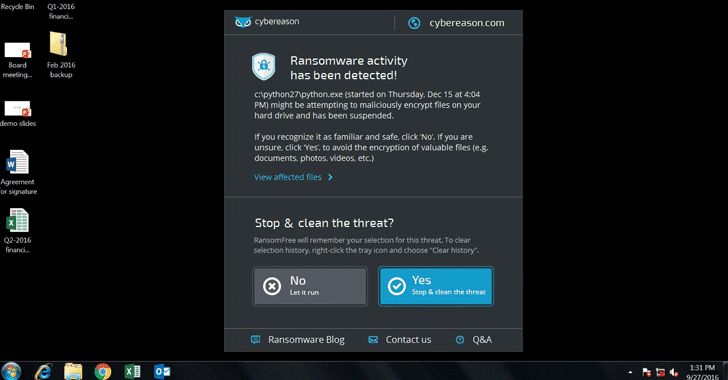Open Excel from the taskbar
The image size is (728, 380).
[132, 372]
